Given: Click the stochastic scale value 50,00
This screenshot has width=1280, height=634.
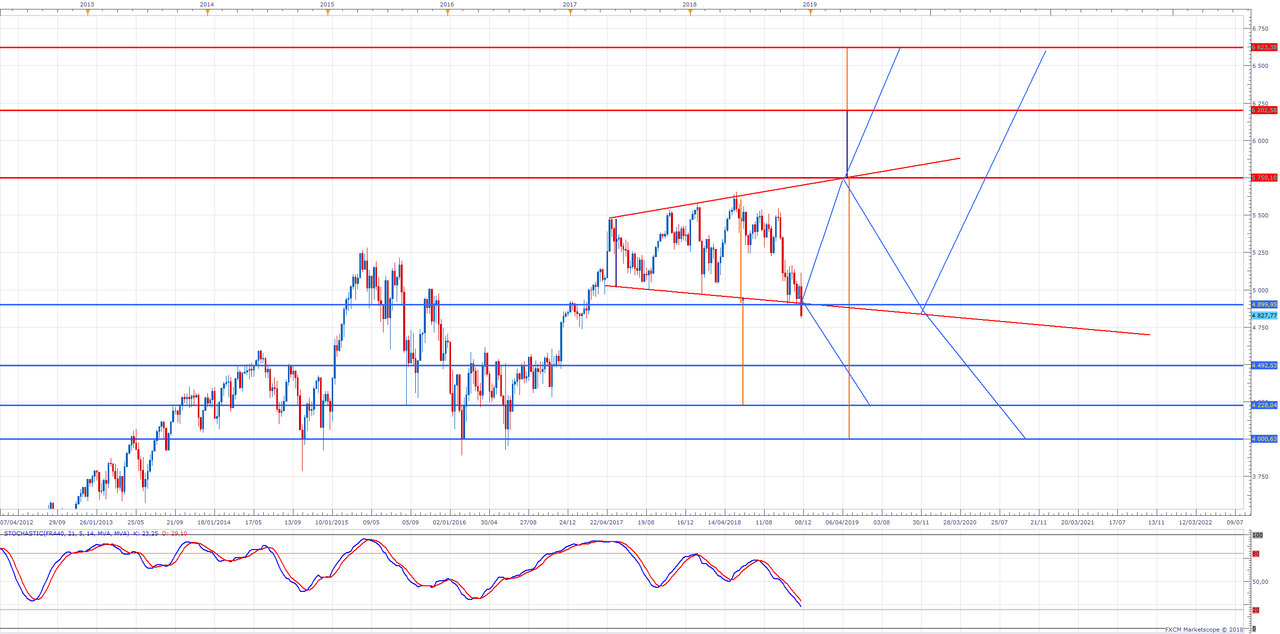Looking at the screenshot, I should pyautogui.click(x=1261, y=582).
